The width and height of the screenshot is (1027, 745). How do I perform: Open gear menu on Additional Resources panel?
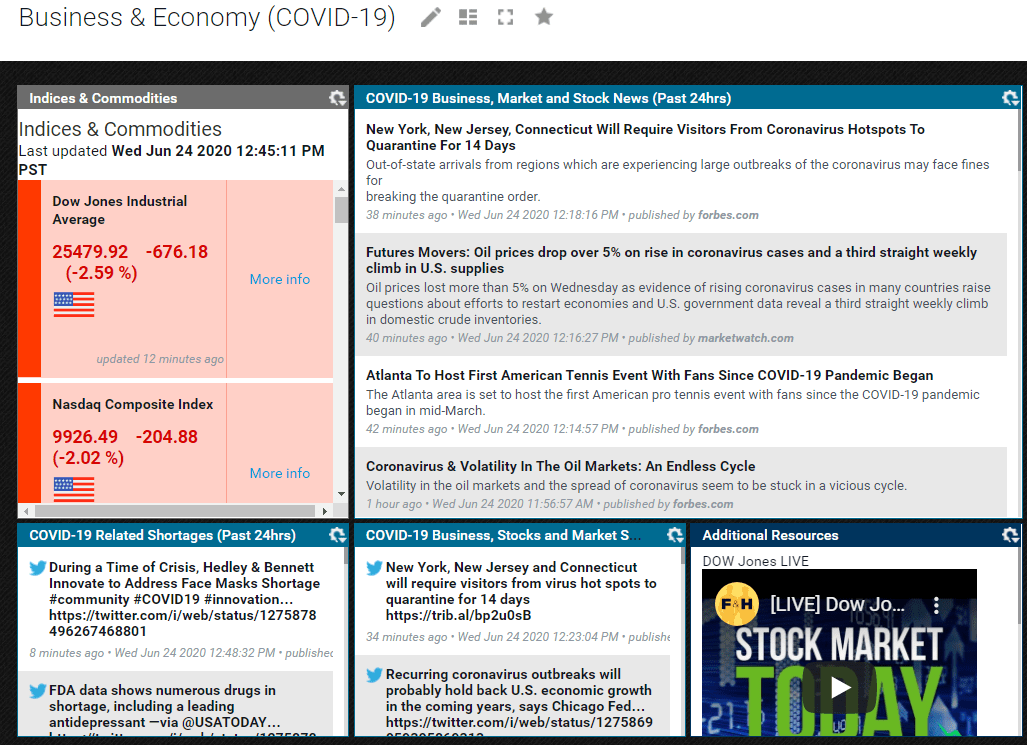[1011, 535]
